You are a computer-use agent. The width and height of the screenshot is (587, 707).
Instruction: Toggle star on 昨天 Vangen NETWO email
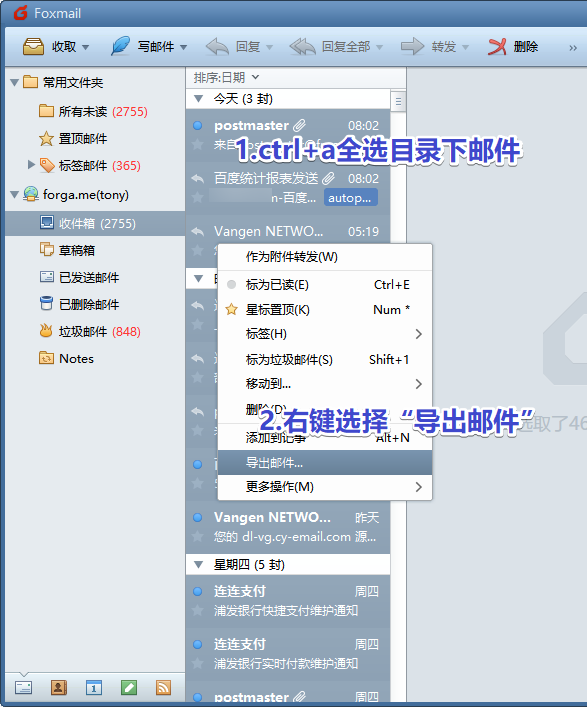point(197,537)
